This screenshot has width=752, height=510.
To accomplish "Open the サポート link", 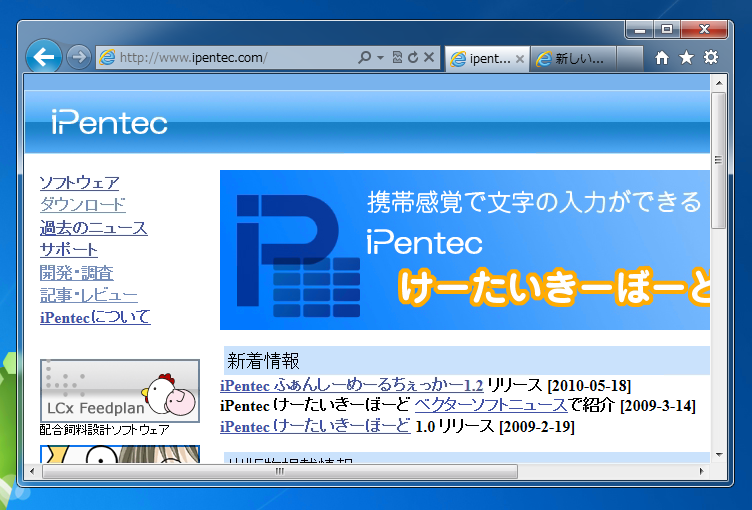I will tap(69, 249).
